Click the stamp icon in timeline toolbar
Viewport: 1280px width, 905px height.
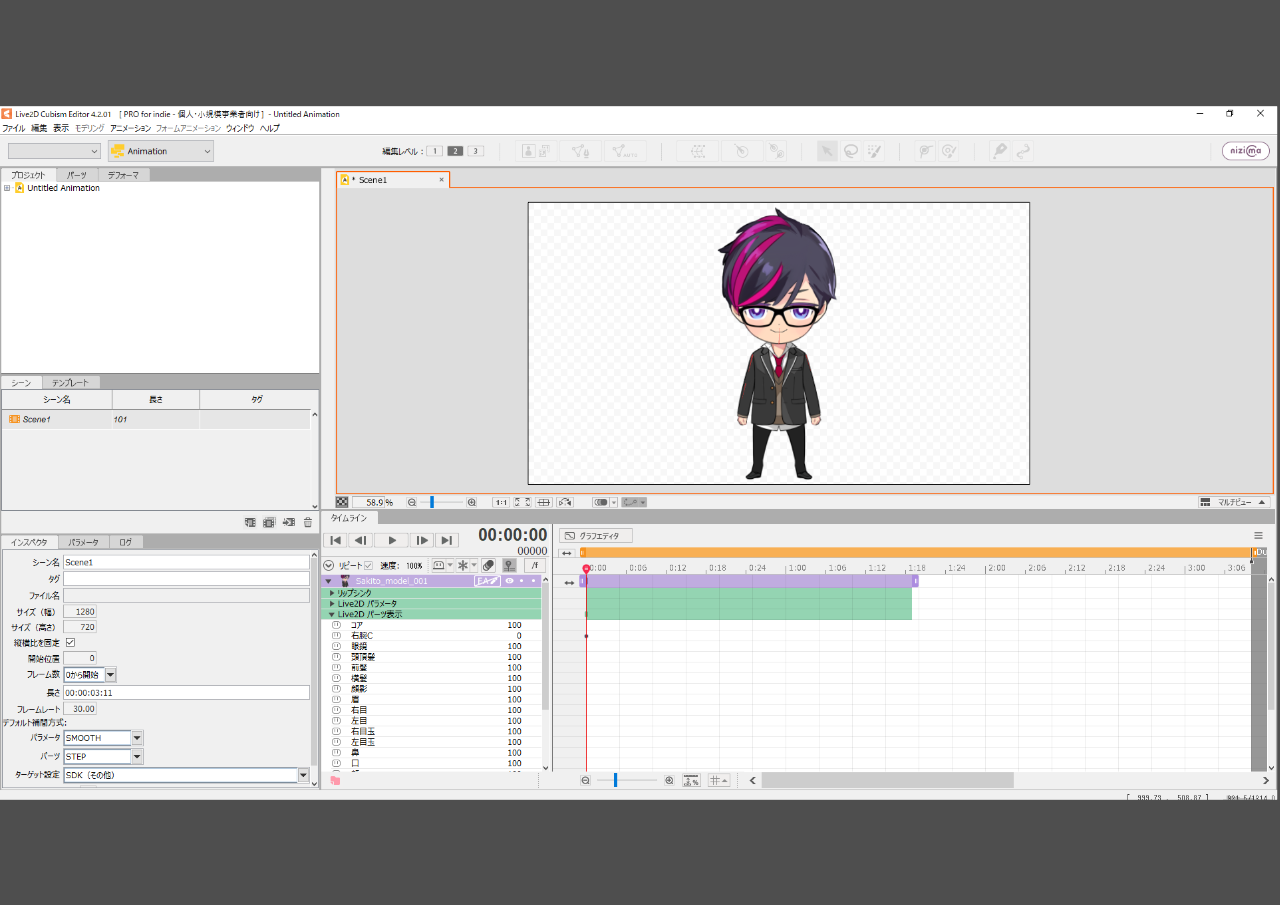[x=508, y=565]
